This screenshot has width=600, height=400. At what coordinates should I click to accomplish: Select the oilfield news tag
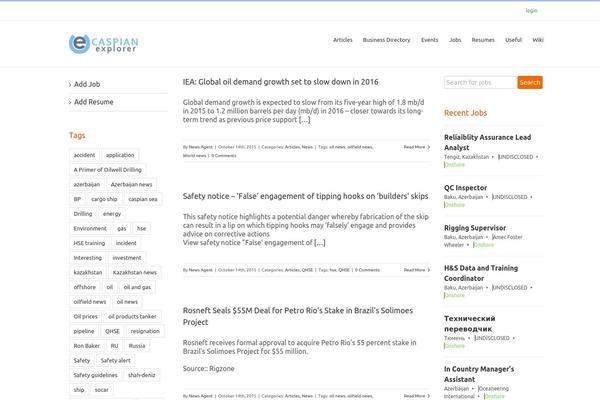pyautogui.click(x=90, y=302)
